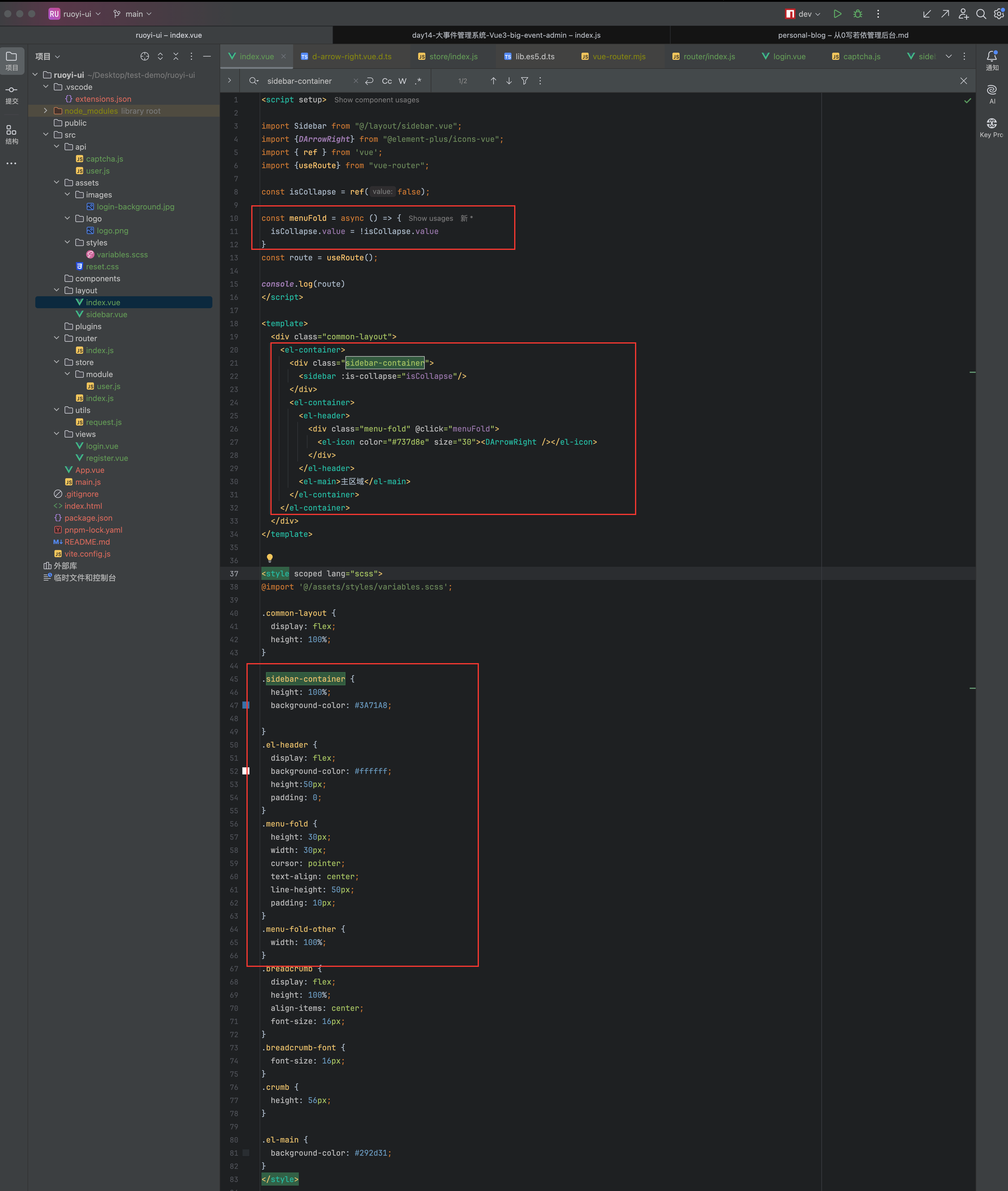Start debugging the dev configuration
1008x1191 pixels.
858,14
